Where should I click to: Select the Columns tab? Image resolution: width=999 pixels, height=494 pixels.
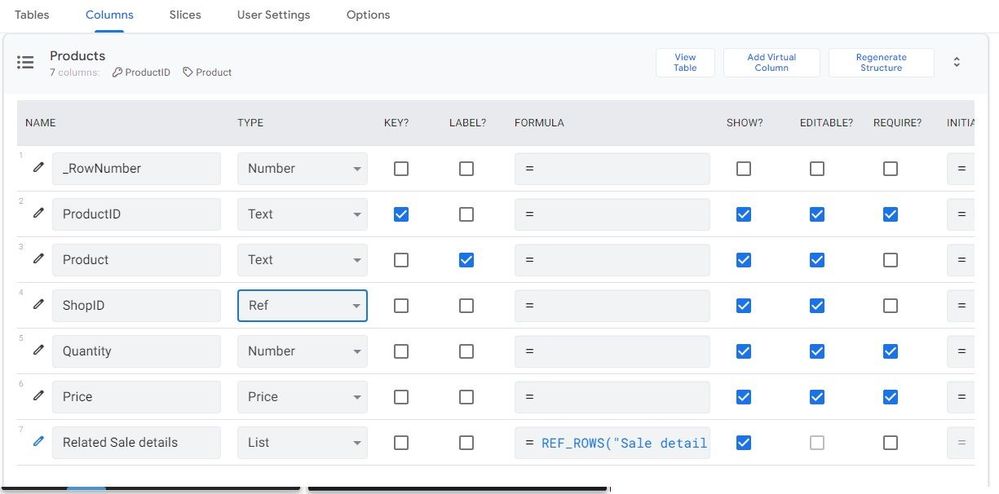[110, 15]
